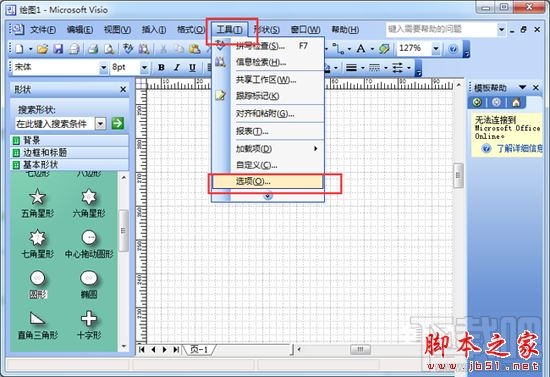This screenshot has height=377, width=550.
Task: Select the 椭圆 shape
Action: (x=89, y=285)
